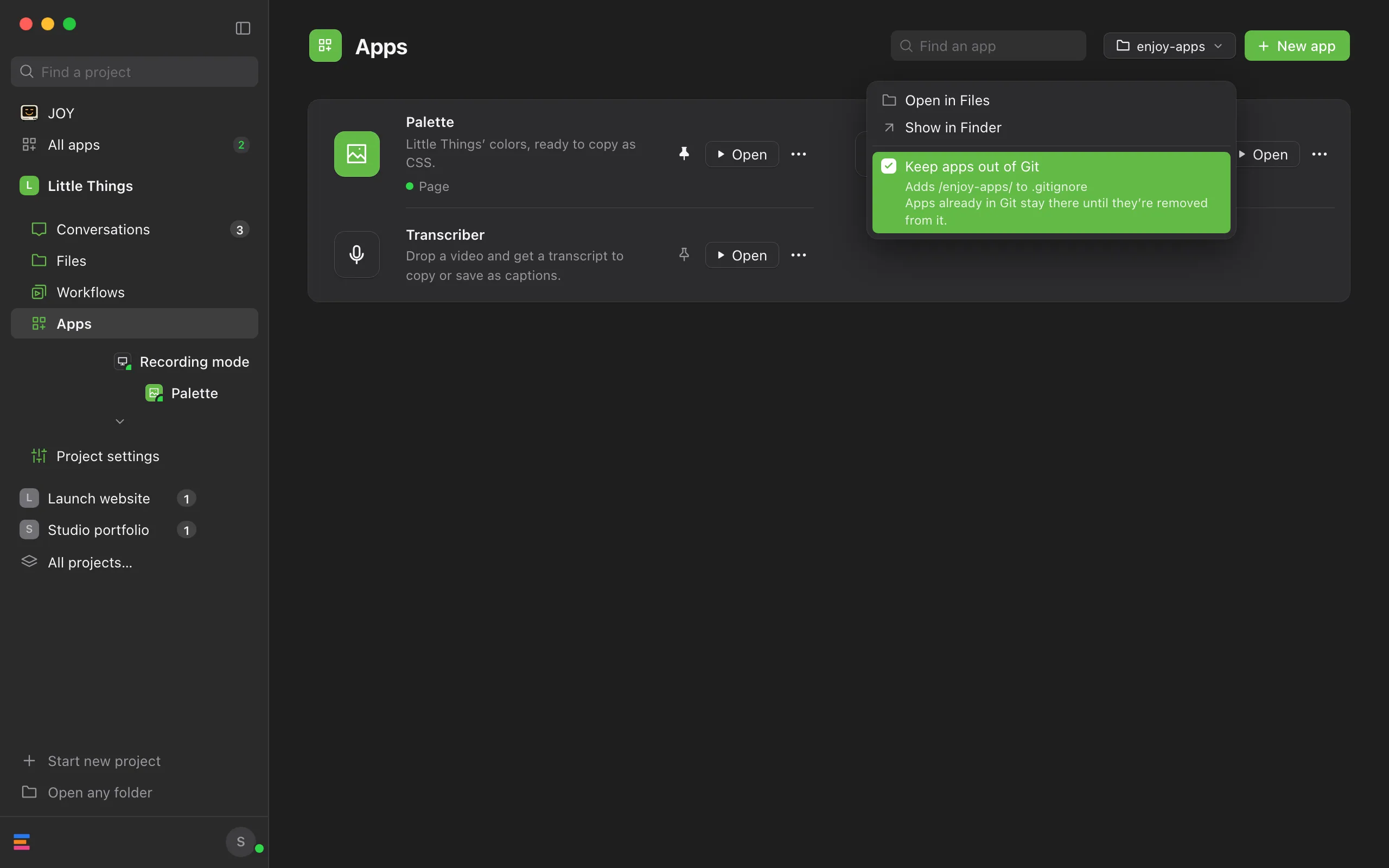Open the JOY workspace item
1389x868 pixels.
tap(135, 113)
